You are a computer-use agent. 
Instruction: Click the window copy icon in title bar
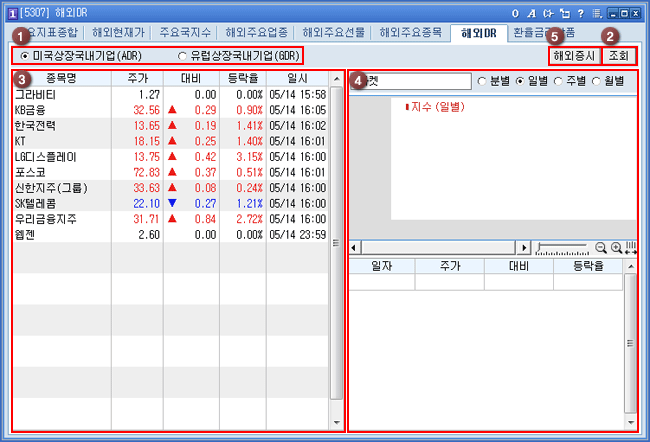pyautogui.click(x=563, y=13)
